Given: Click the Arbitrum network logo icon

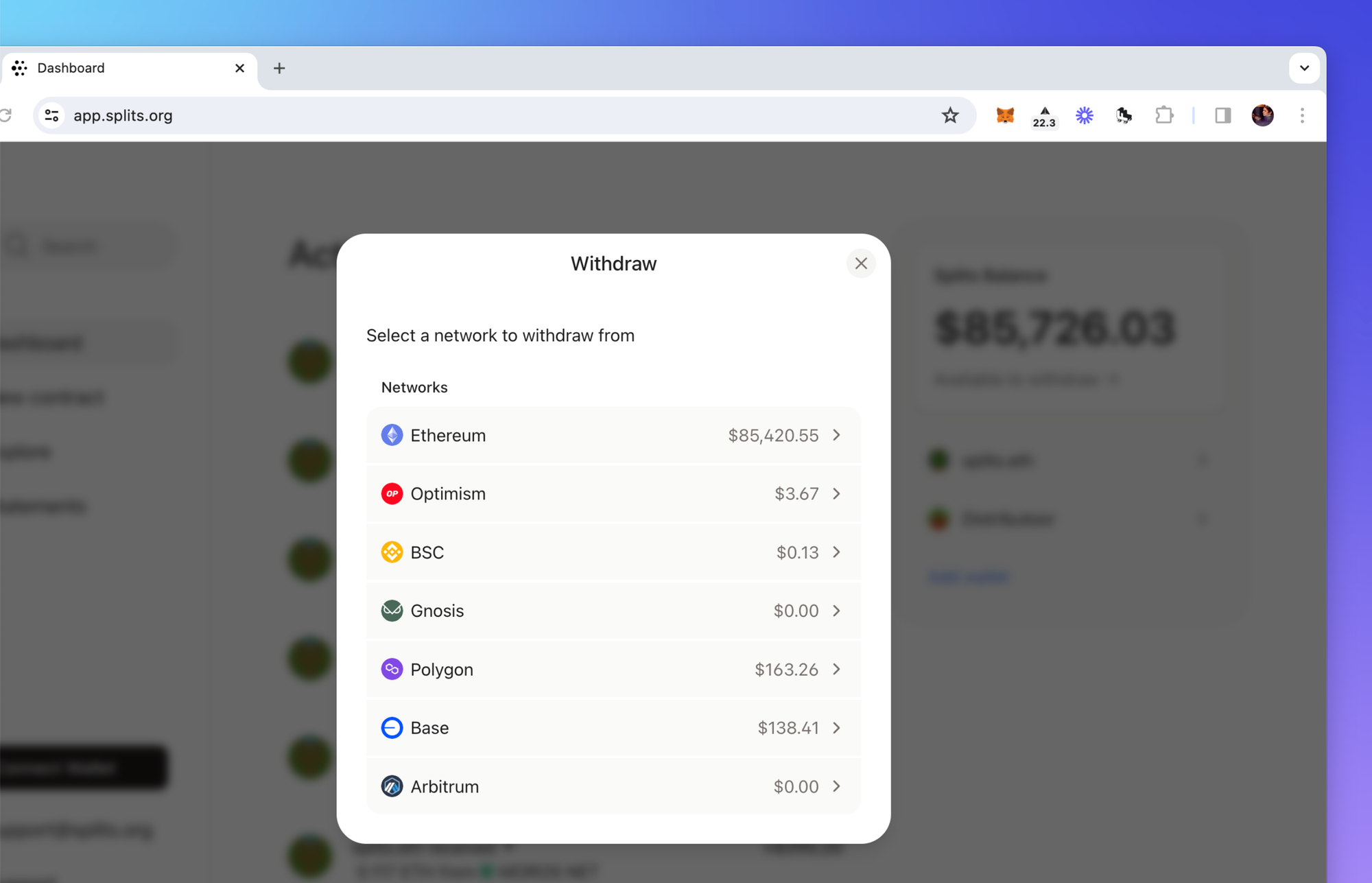Looking at the screenshot, I should (392, 786).
